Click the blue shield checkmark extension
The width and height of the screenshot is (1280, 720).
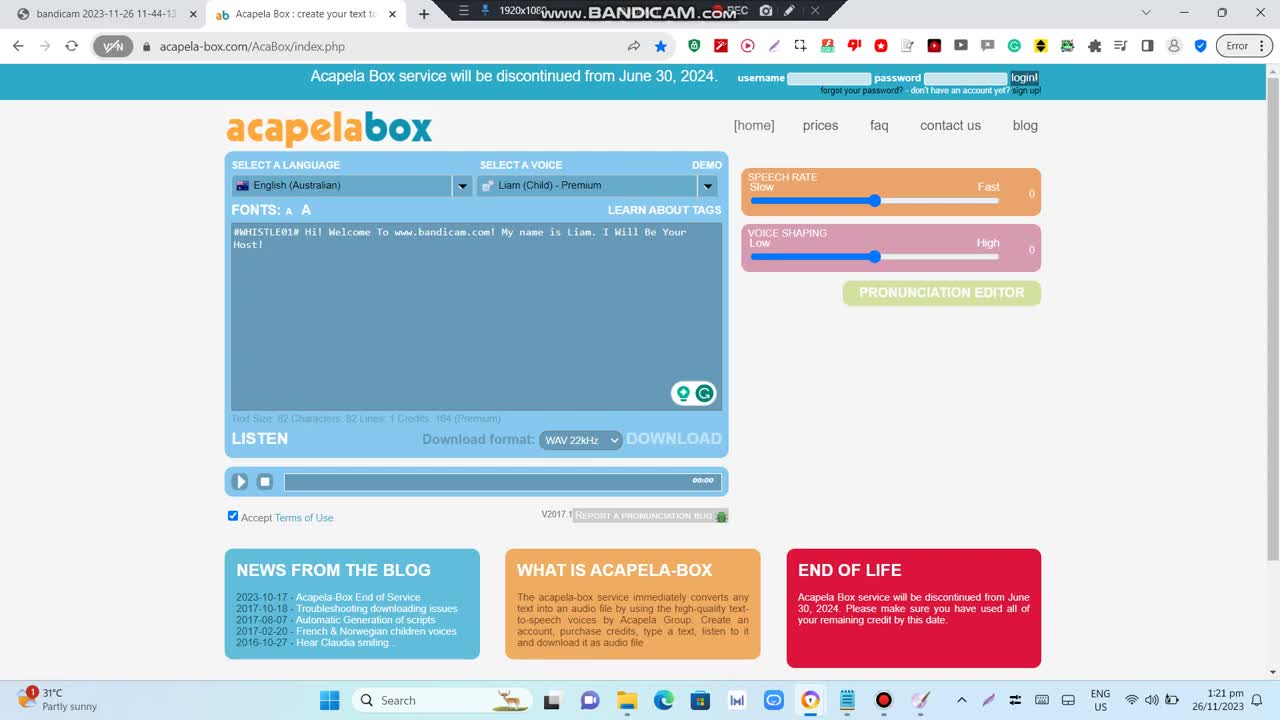tap(1201, 46)
